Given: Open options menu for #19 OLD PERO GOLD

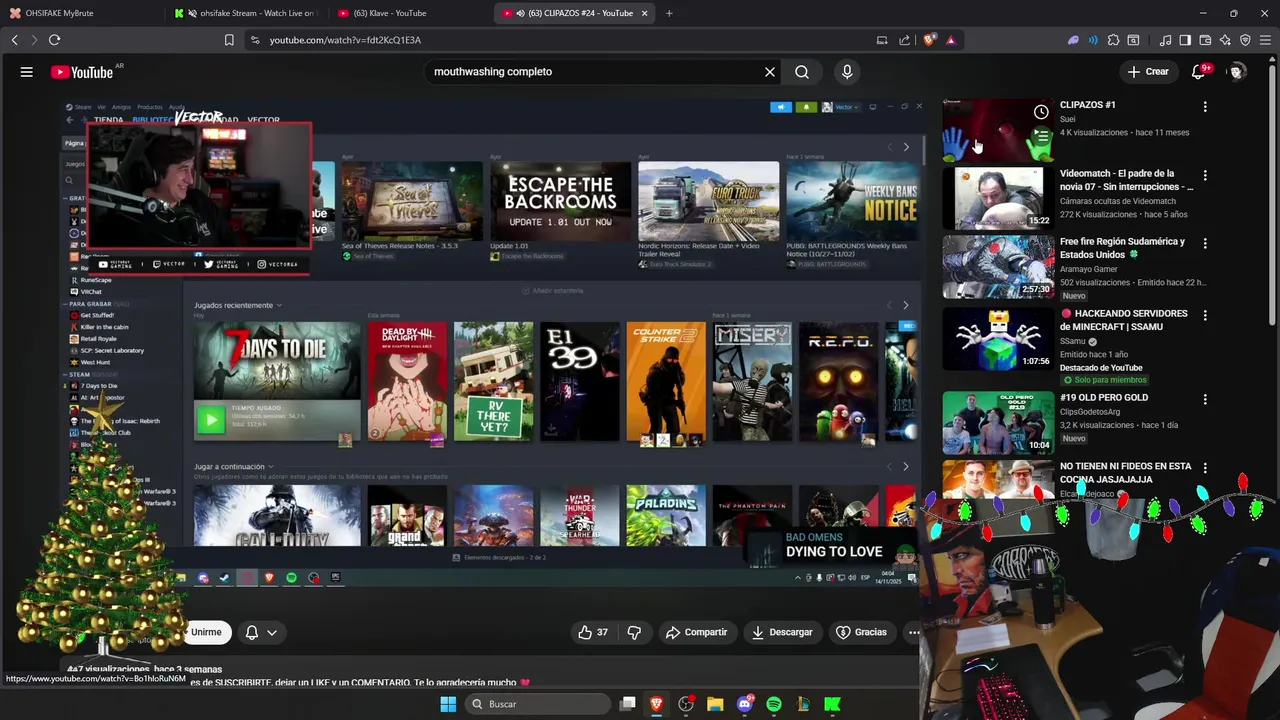Looking at the screenshot, I should pyautogui.click(x=1205, y=399).
